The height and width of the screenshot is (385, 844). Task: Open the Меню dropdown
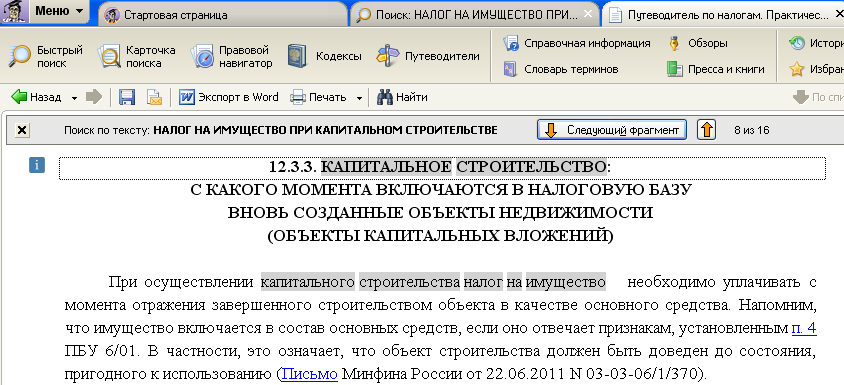tap(60, 11)
